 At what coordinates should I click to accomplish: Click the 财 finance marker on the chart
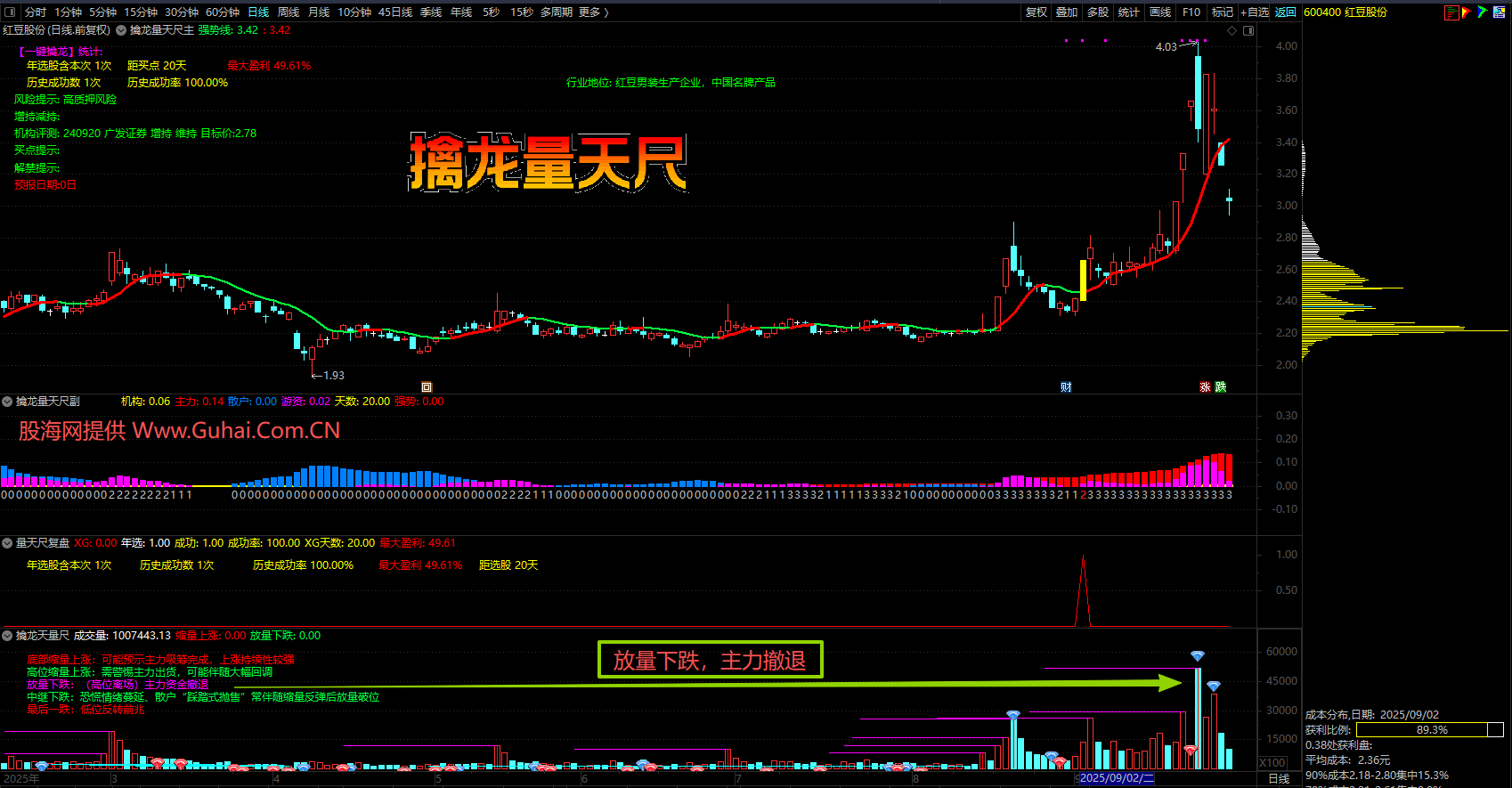click(x=1066, y=387)
